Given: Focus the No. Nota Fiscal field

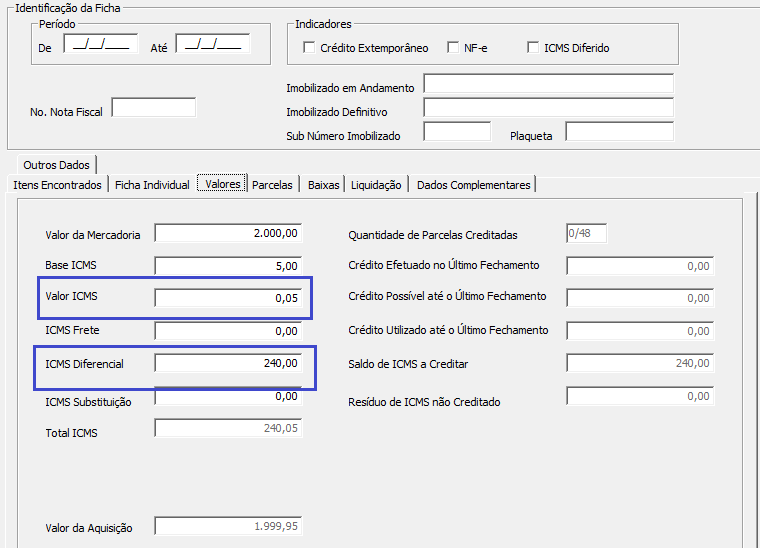Looking at the screenshot, I should [154, 108].
